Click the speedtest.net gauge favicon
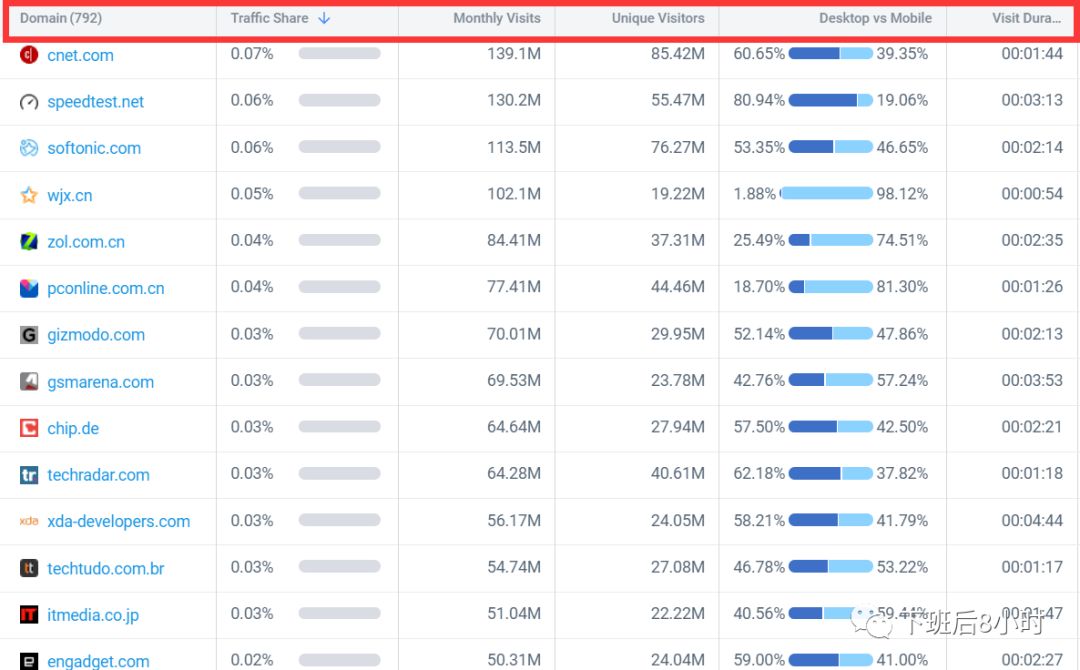This screenshot has height=670, width=1080. coord(29,102)
